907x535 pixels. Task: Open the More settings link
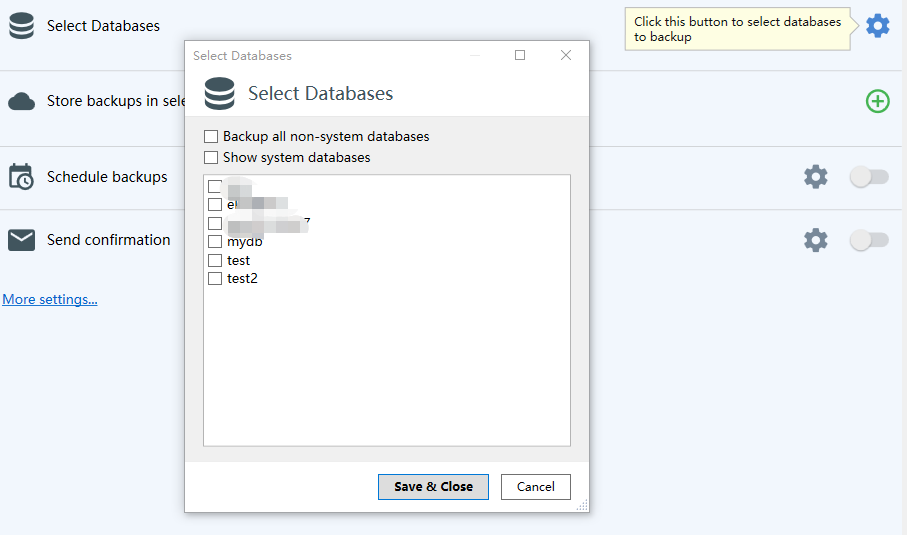[x=50, y=299]
